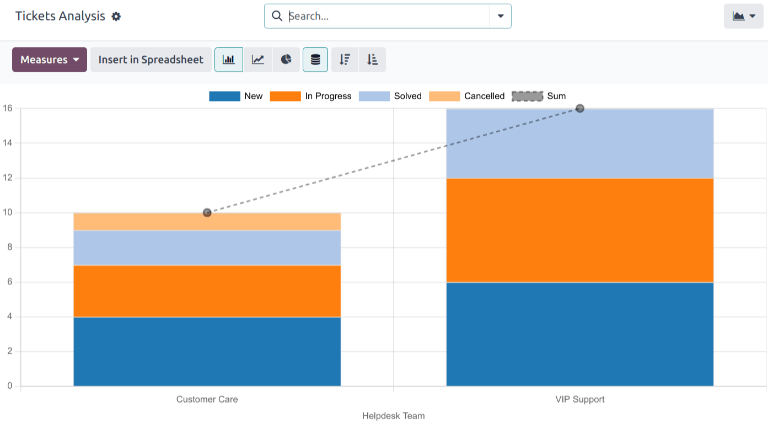Expand the search options dropdown arrow
The height and width of the screenshot is (424, 768).
click(x=499, y=16)
